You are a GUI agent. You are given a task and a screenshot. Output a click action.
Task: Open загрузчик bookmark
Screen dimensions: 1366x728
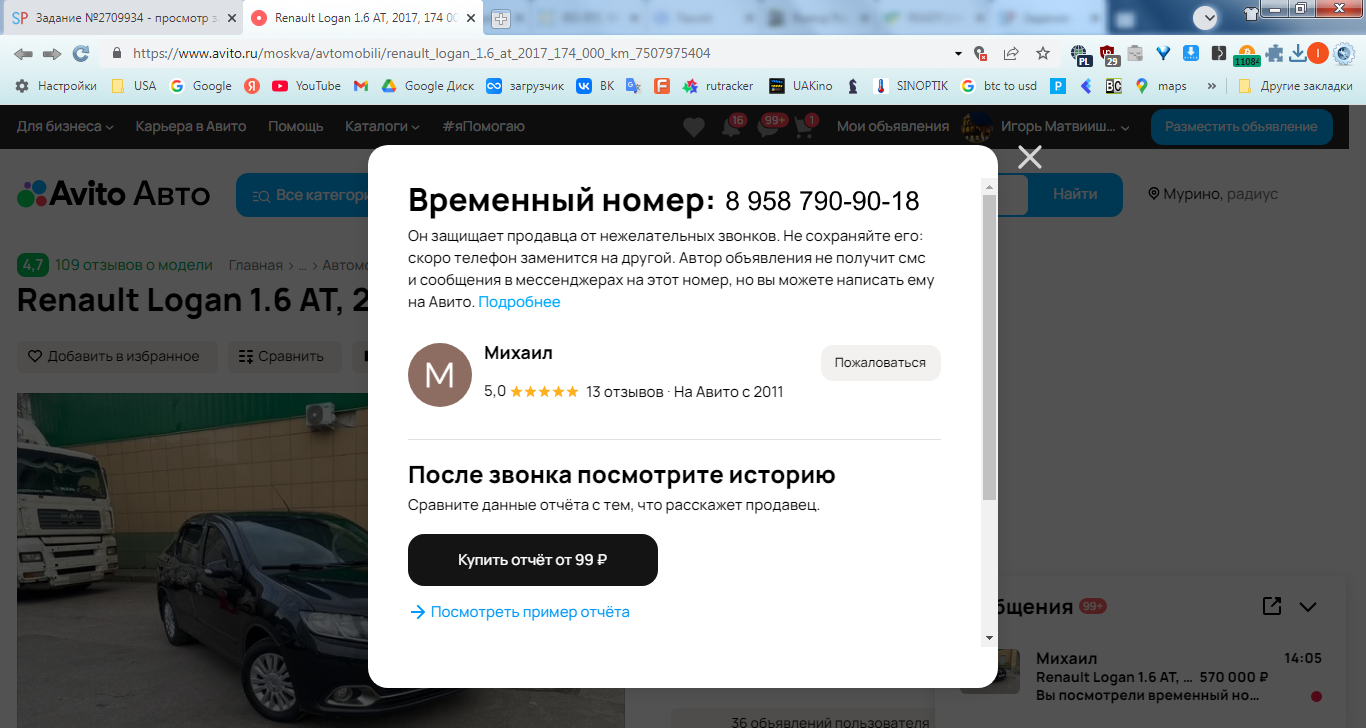[525, 86]
